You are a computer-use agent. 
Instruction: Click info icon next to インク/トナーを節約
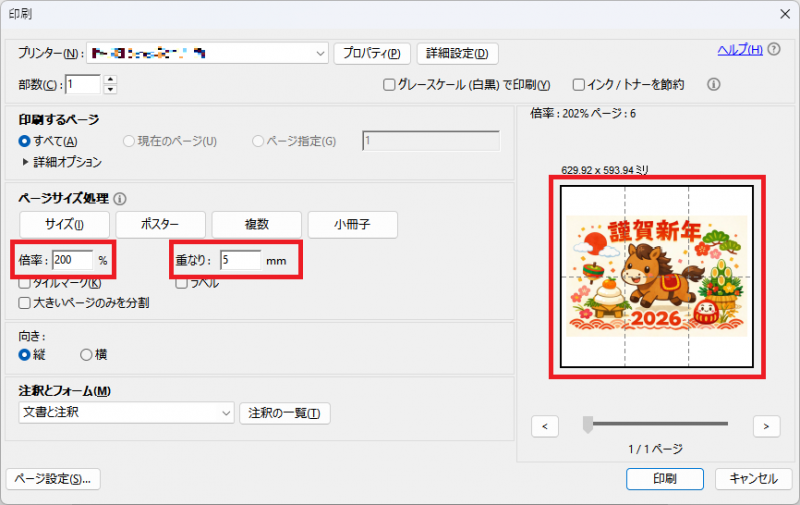click(714, 85)
